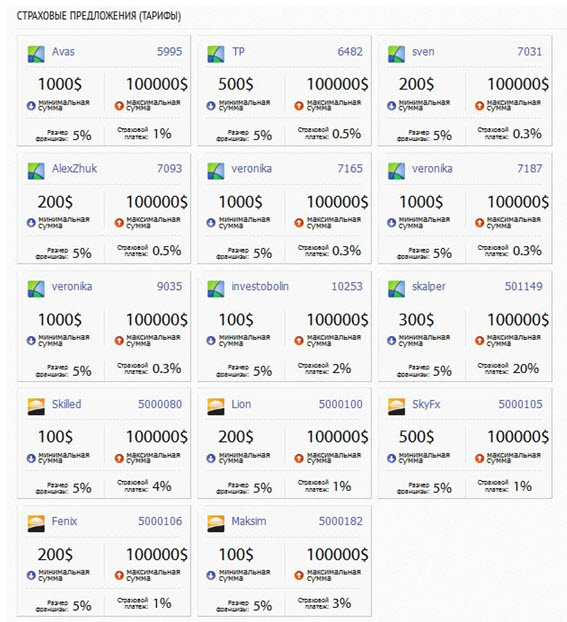Select the veronika 9035 tariff card

tap(104, 326)
